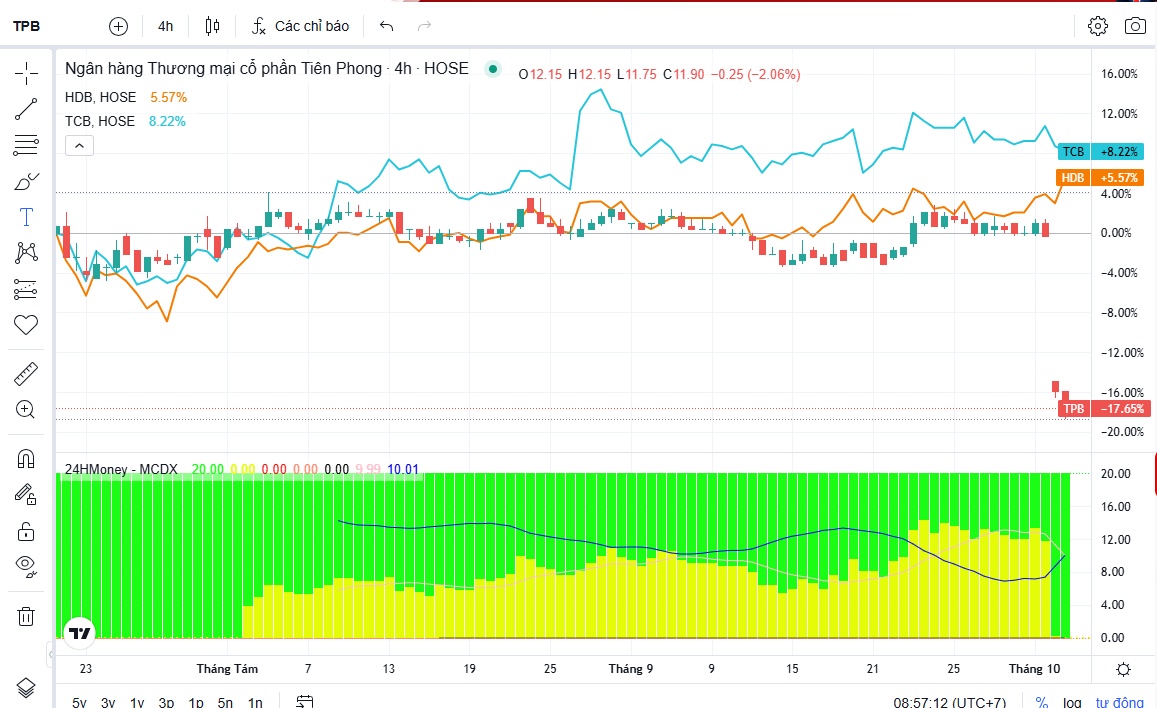Select the ruler measure tool
Image resolution: width=1157 pixels, height=708 pixels.
click(26, 374)
